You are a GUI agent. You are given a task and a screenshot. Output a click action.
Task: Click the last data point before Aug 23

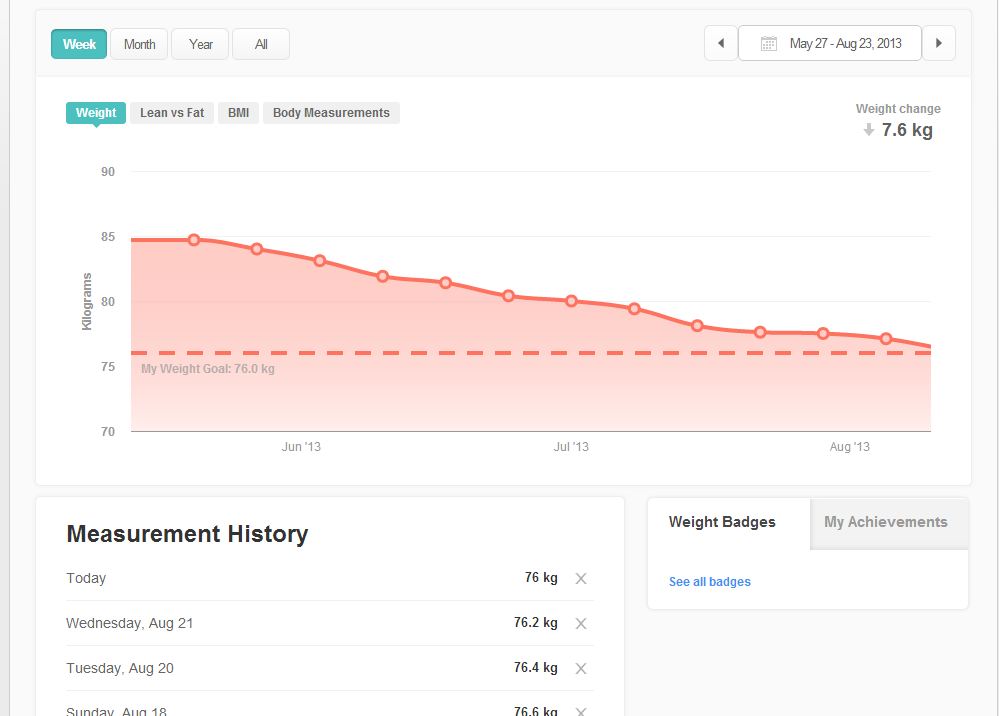(886, 339)
